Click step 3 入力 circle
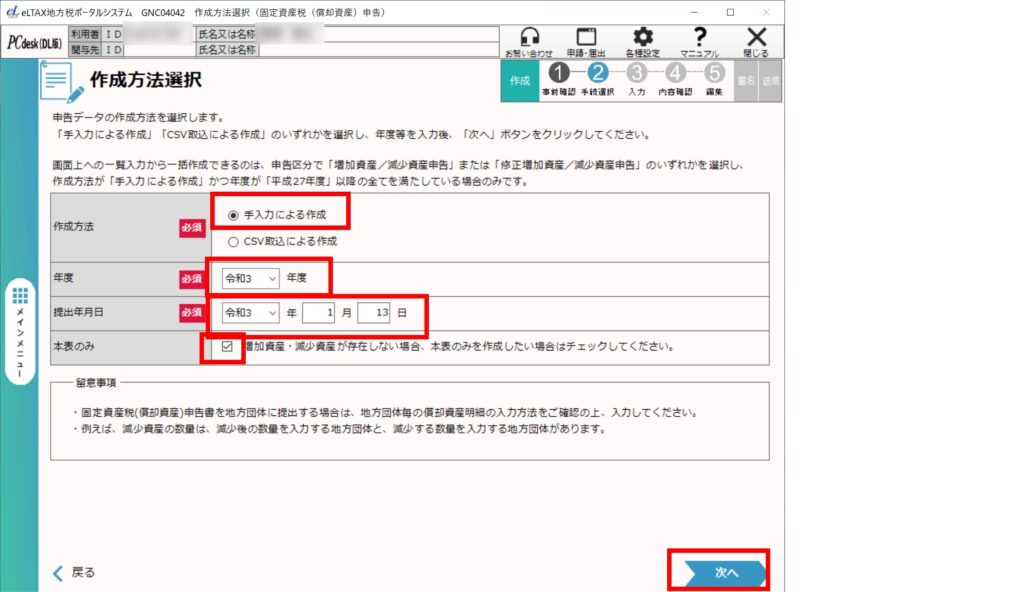The image size is (1024, 592). coord(636,73)
